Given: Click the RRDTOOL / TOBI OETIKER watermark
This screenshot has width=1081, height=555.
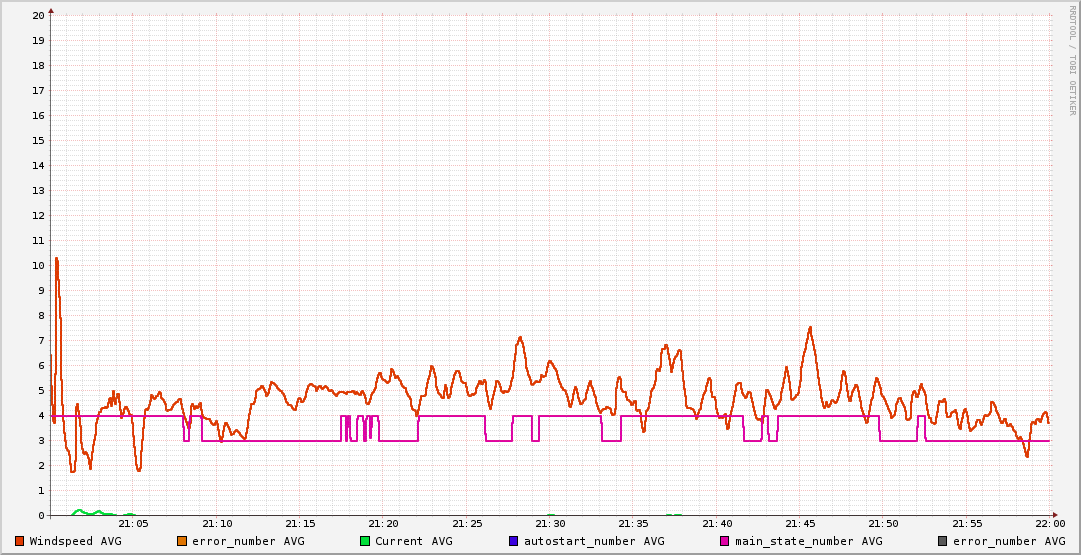Looking at the screenshot, I should click(x=1073, y=60).
